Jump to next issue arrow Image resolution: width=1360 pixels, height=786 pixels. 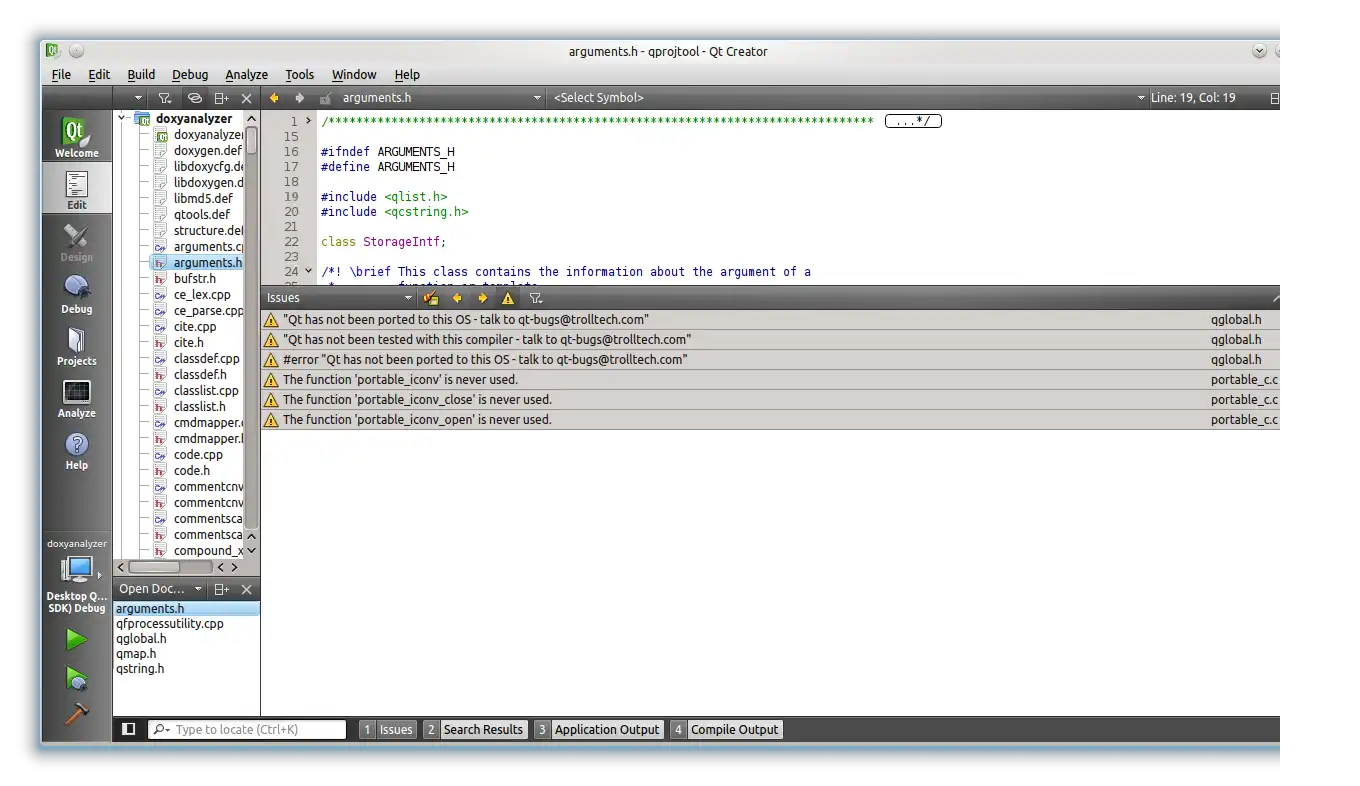pos(483,298)
